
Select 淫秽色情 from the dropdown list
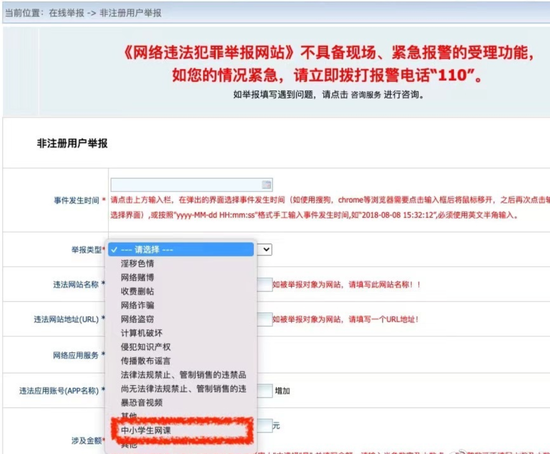(x=137, y=263)
